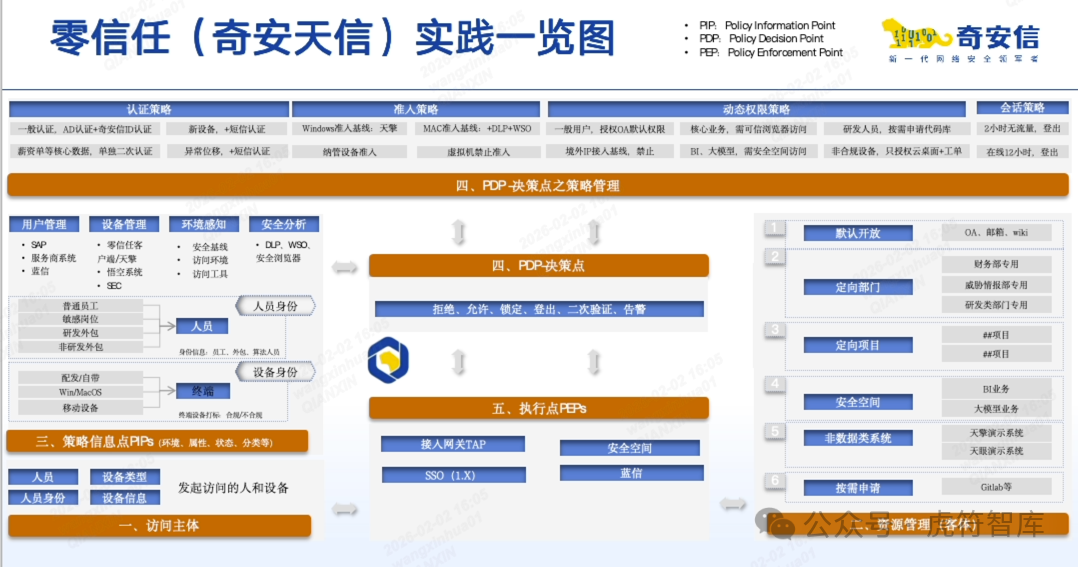Select the number 1 badge beside 默认开放
Screen dimensions: 1078x567
tap(775, 229)
